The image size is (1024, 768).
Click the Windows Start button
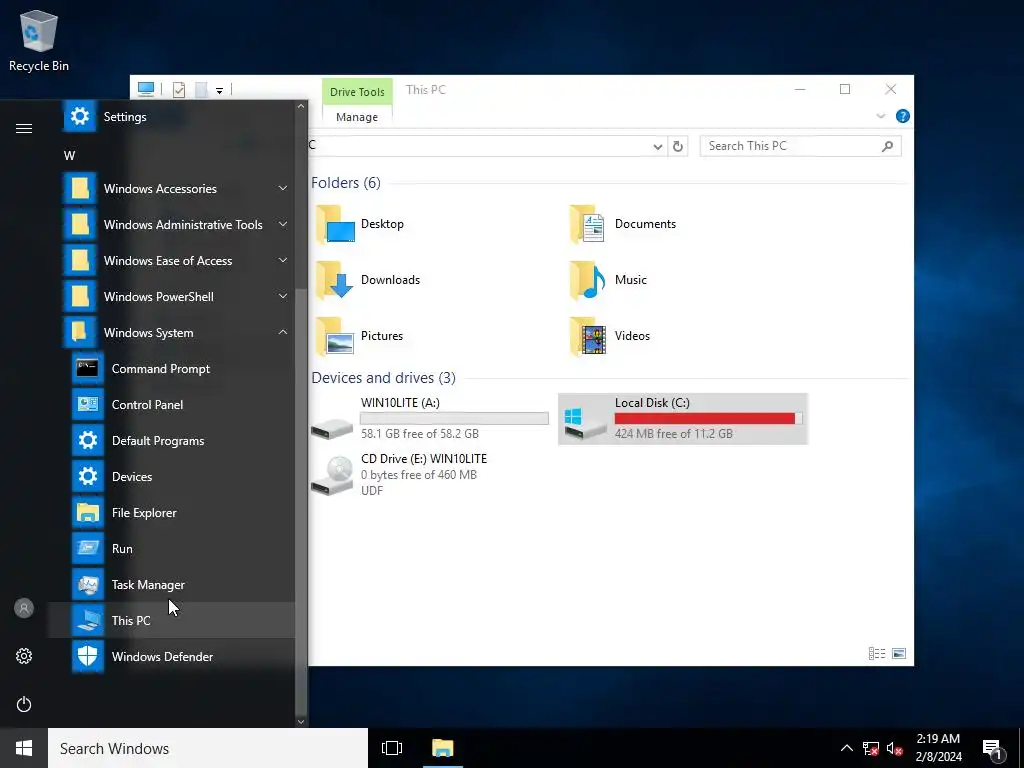point(24,748)
